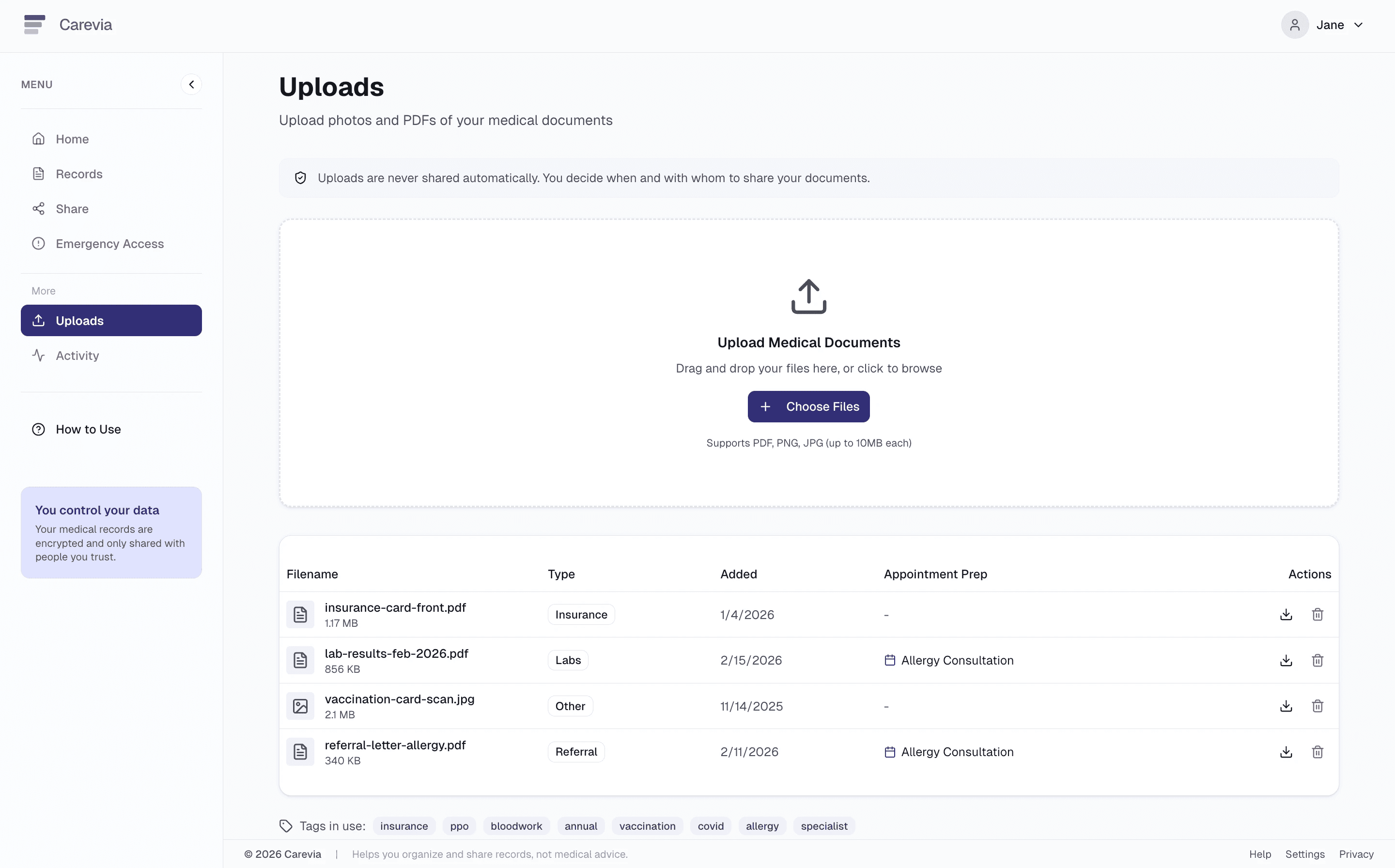Open Records in the sidebar

pos(111,174)
